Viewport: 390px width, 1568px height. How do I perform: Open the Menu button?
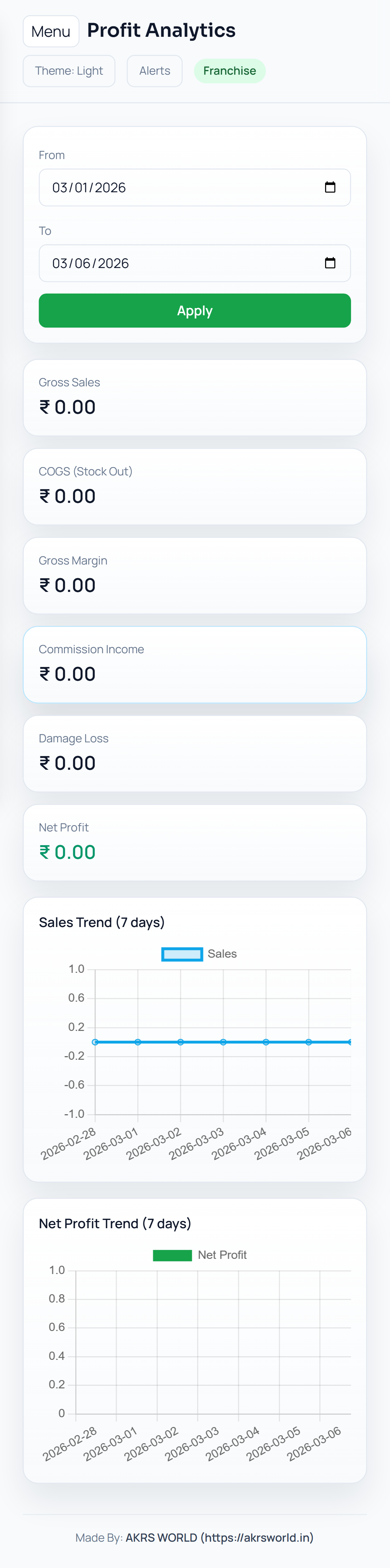(x=51, y=32)
